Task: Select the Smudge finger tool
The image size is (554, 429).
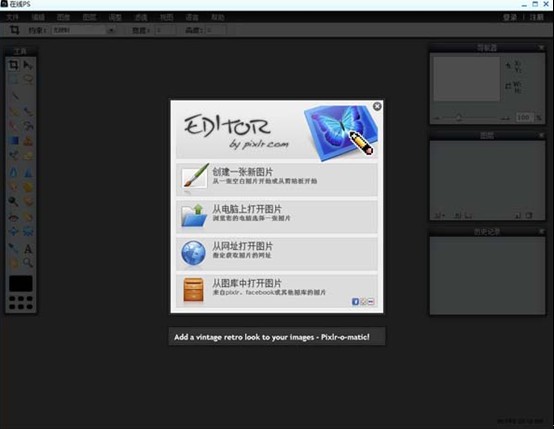Action: pyautogui.click(x=13, y=187)
